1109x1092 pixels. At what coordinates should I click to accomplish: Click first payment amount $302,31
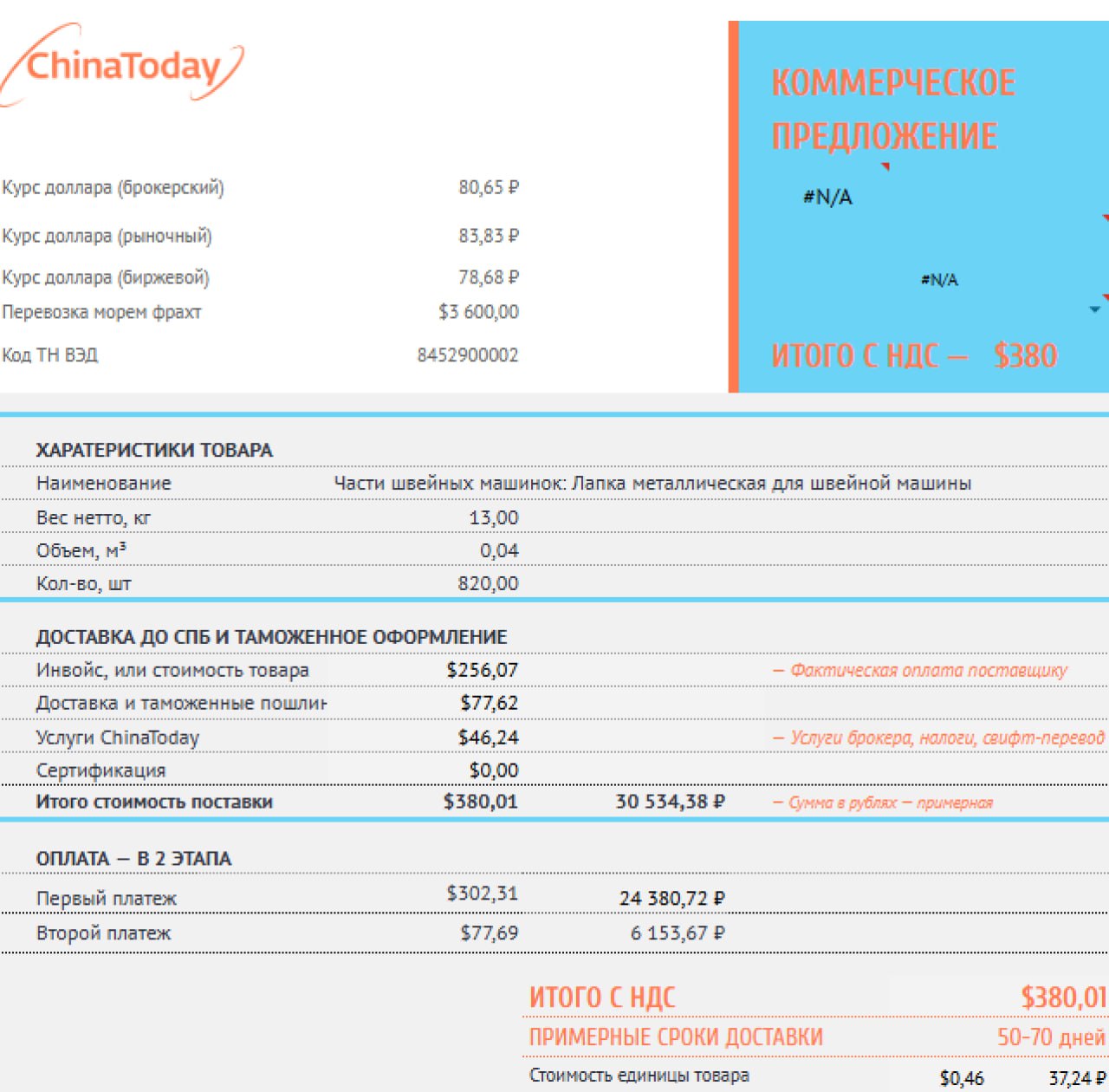tap(482, 894)
